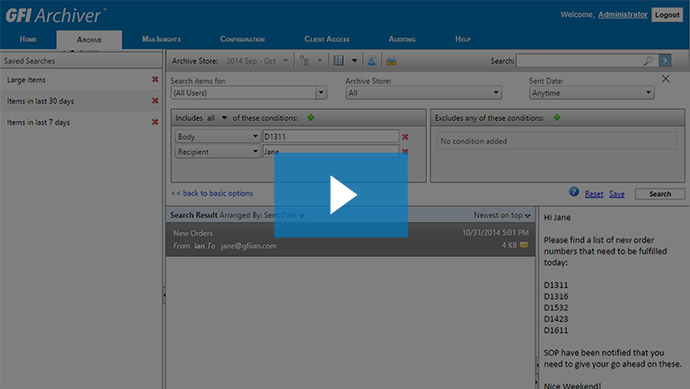690x389 pixels.
Task: Switch to the MailInsights tab
Action: [161, 39]
